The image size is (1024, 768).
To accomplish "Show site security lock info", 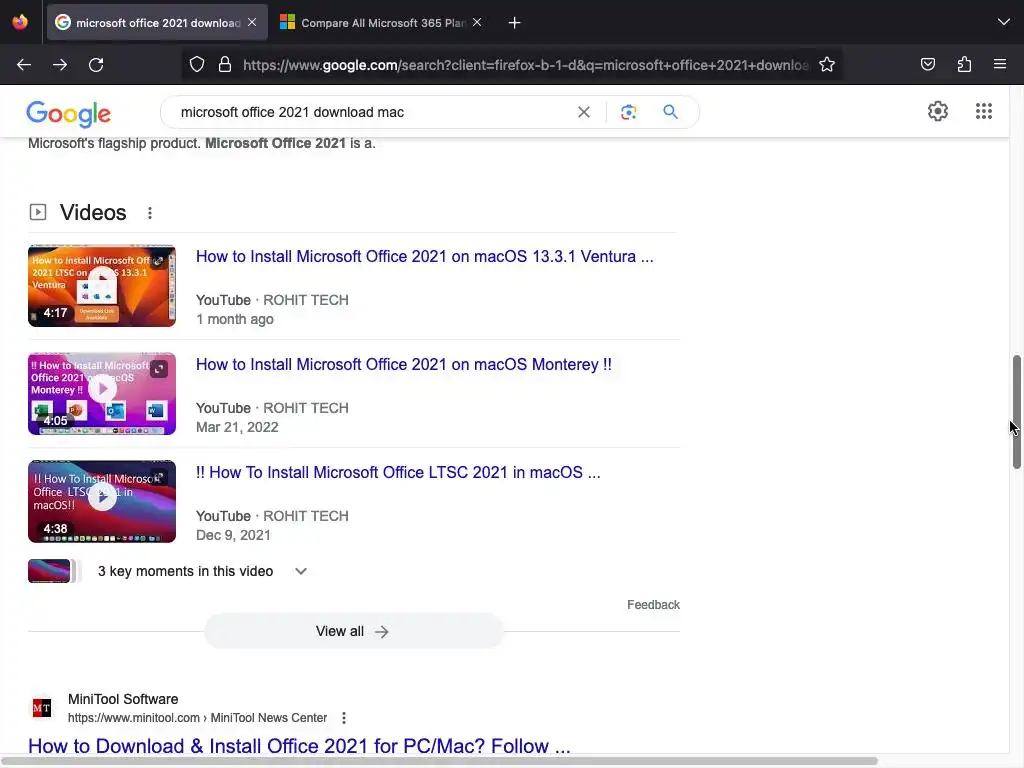I will point(225,65).
